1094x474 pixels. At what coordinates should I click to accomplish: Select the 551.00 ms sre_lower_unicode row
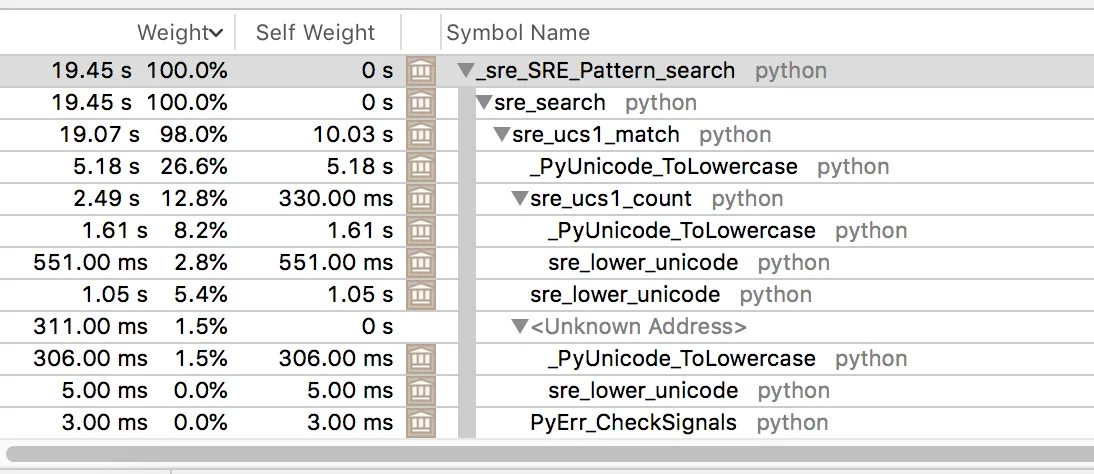tap(643, 263)
